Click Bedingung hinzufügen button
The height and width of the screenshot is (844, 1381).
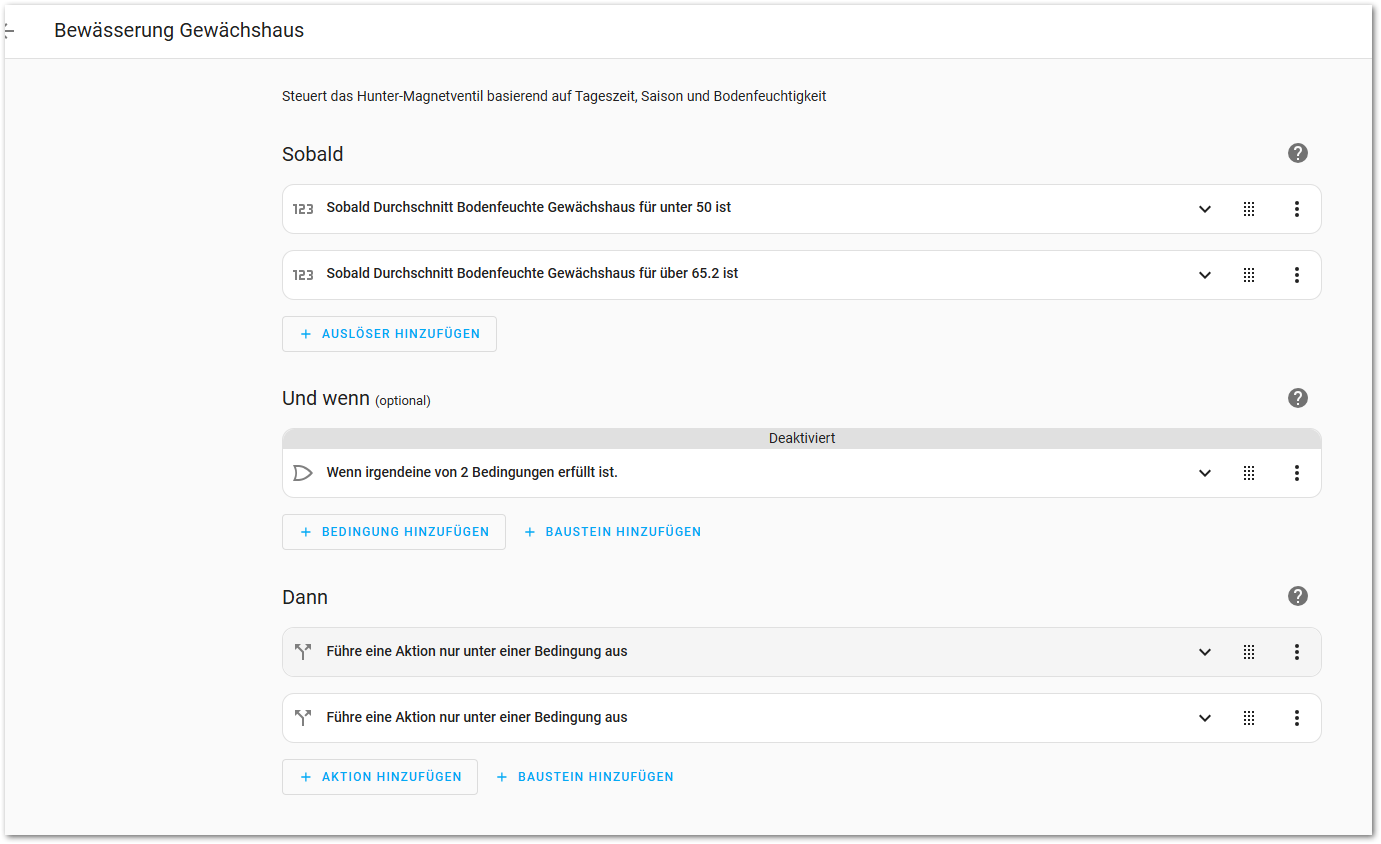(x=394, y=532)
